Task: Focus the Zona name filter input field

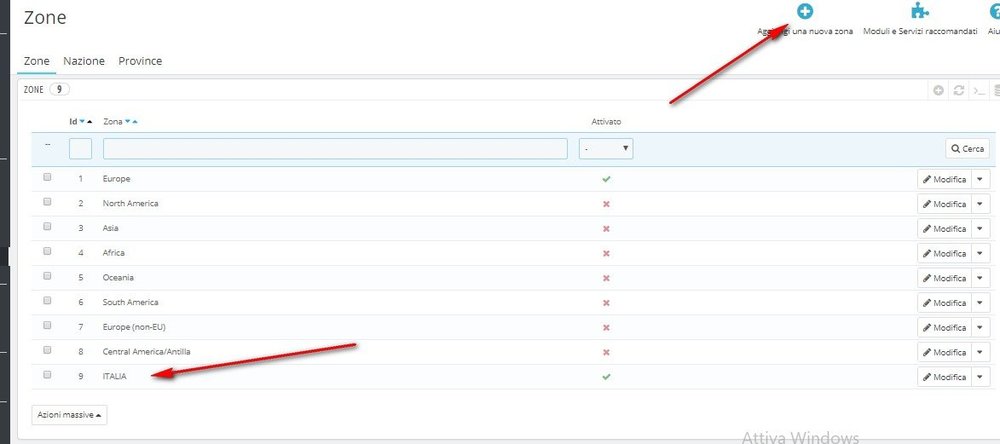Action: coord(335,149)
